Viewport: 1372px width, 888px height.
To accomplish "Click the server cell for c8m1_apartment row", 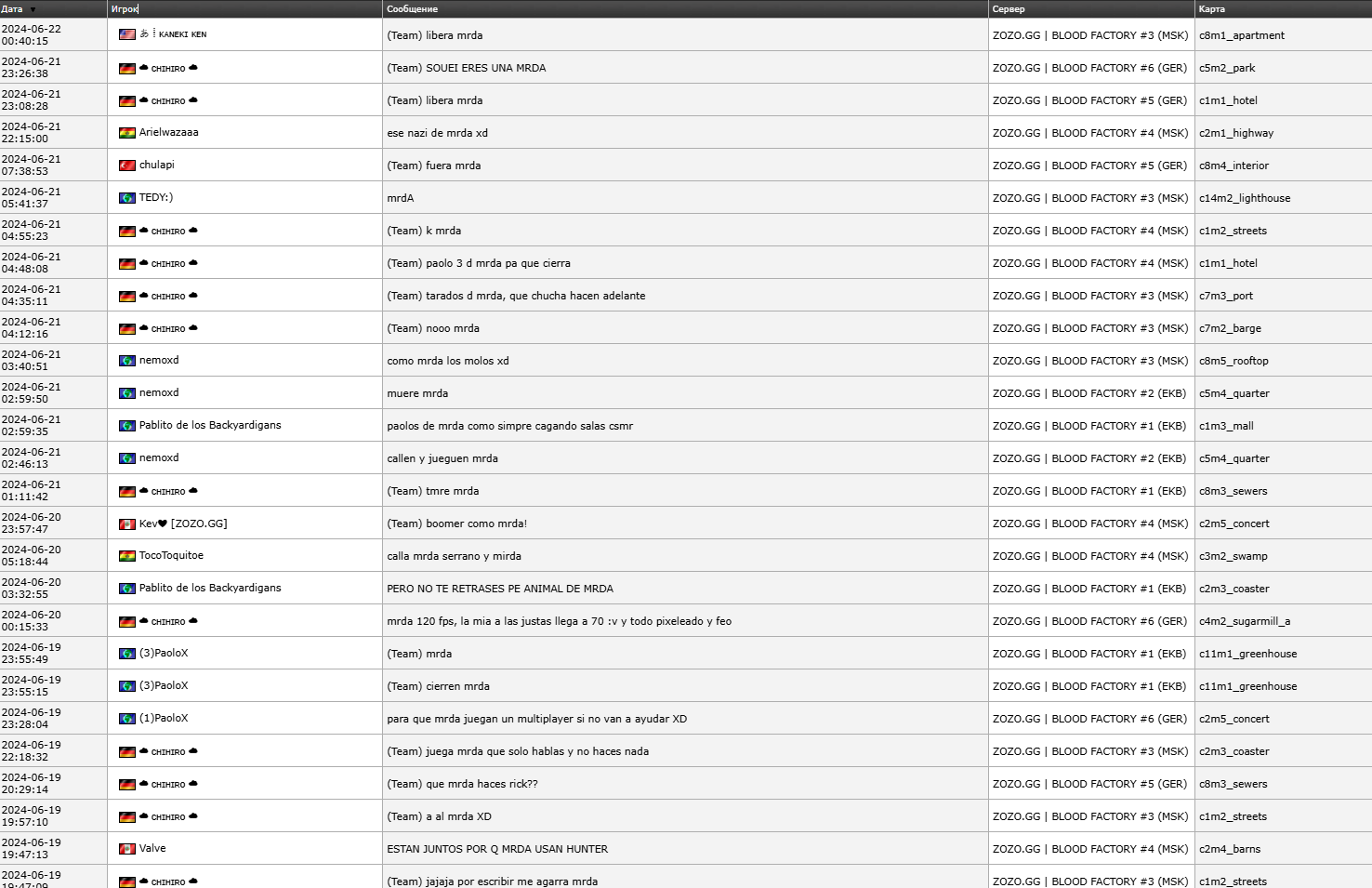I will (x=1089, y=35).
